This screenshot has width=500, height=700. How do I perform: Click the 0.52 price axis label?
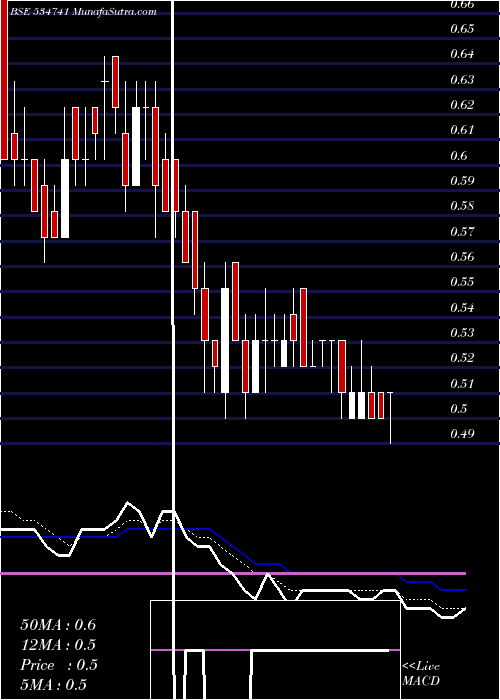tap(462, 358)
